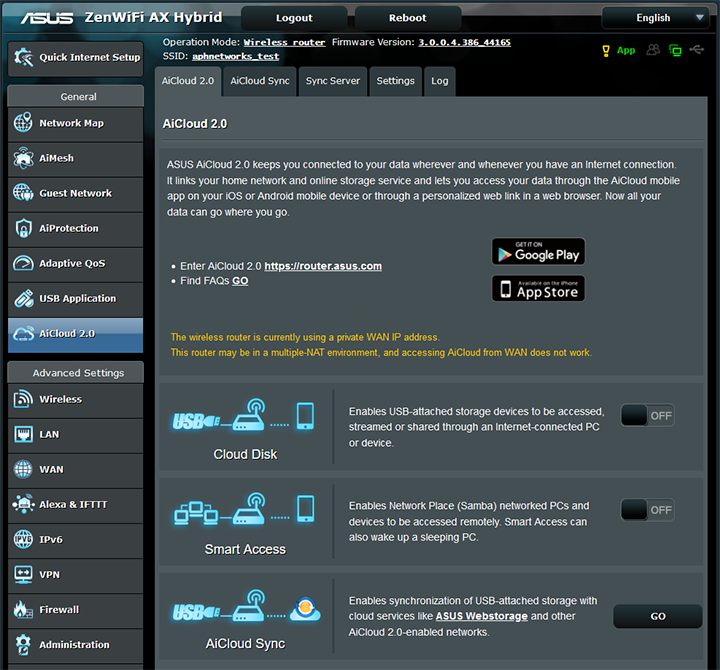Click the firmware version number link
The image size is (720, 670).
[464, 43]
